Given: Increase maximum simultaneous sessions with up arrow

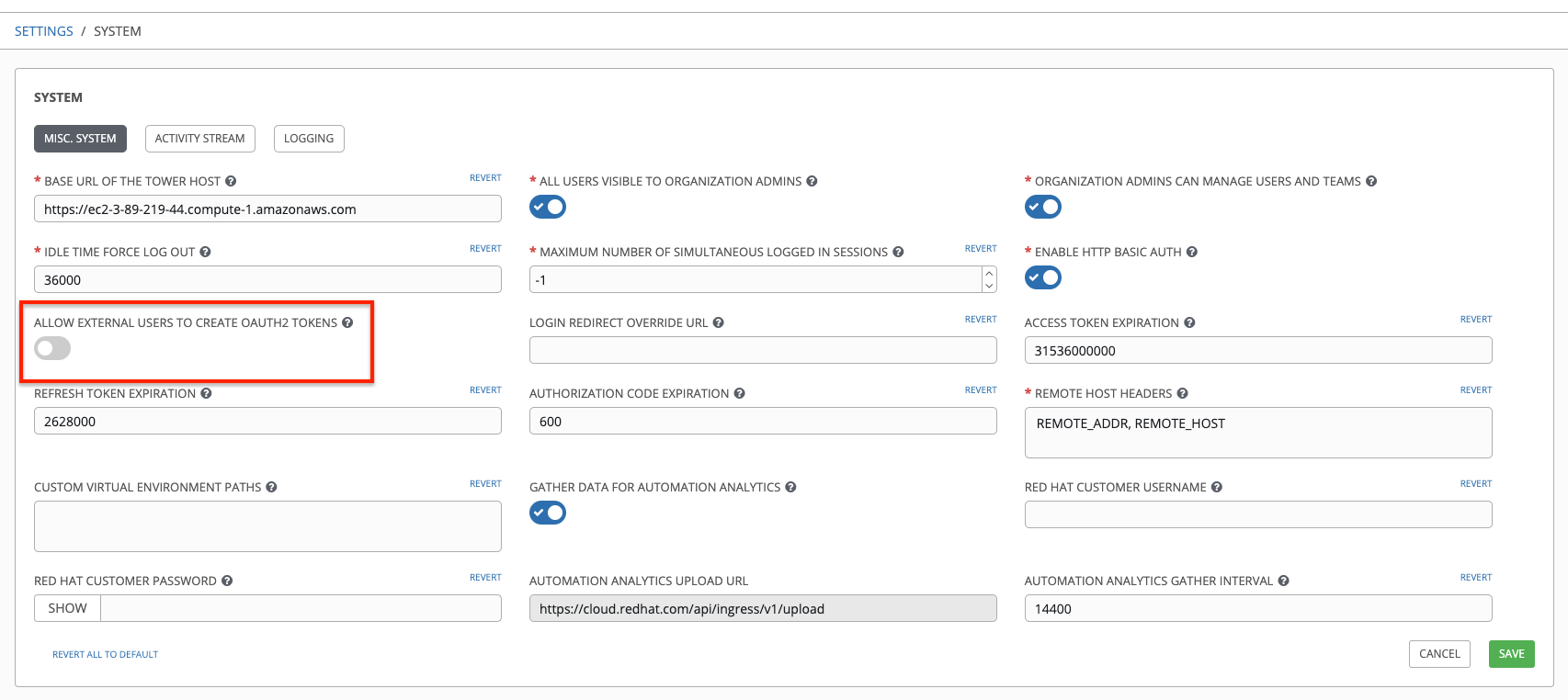Looking at the screenshot, I should 989,273.
